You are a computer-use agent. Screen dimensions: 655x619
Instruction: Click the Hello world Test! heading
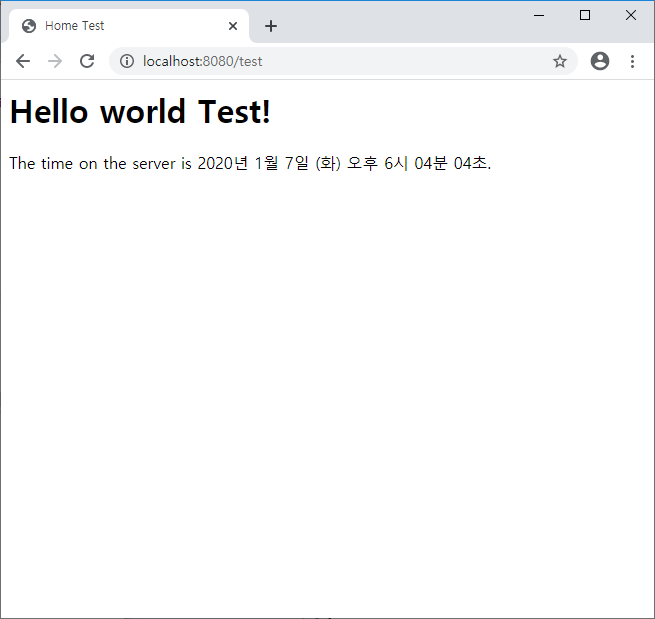coord(140,112)
